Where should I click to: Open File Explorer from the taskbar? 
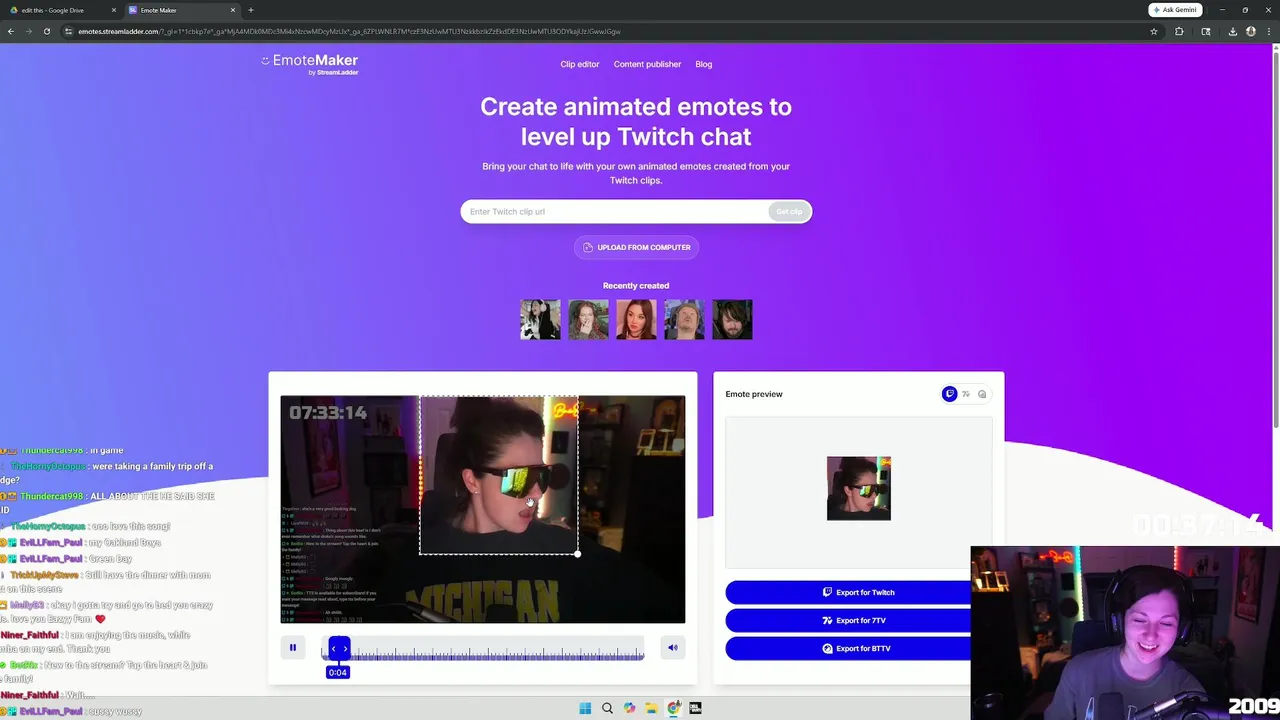click(651, 708)
